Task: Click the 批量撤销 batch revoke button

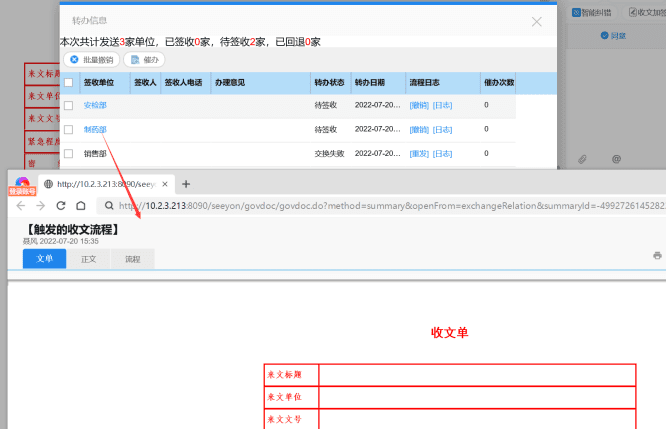Action: [91, 59]
